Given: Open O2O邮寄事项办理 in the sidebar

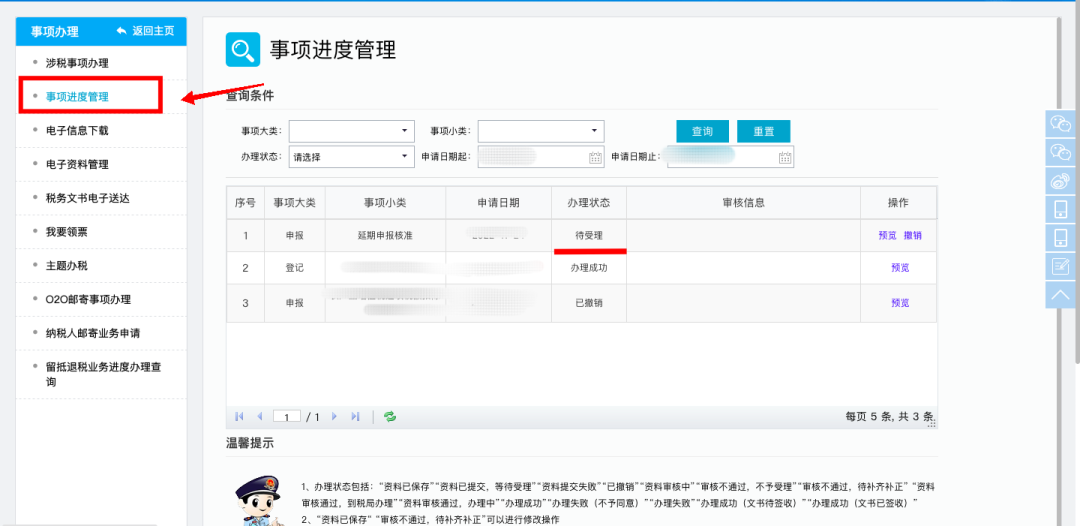Looking at the screenshot, I should point(88,299).
